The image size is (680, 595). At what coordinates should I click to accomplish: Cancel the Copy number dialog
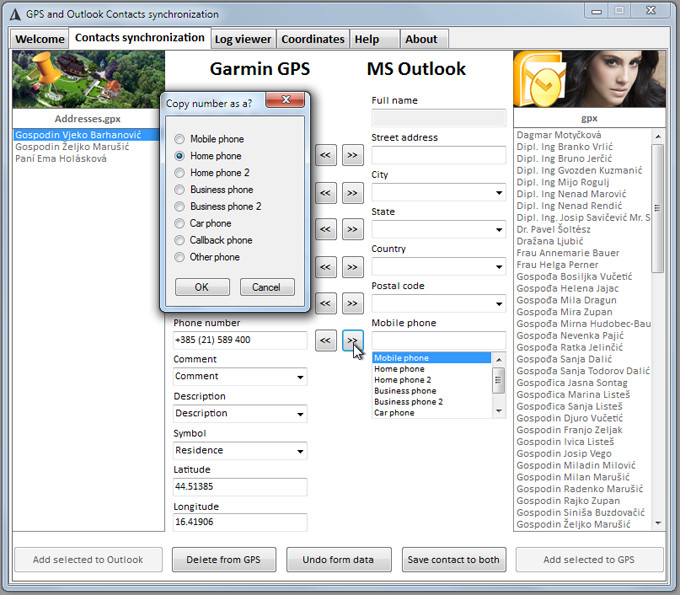coord(267,287)
